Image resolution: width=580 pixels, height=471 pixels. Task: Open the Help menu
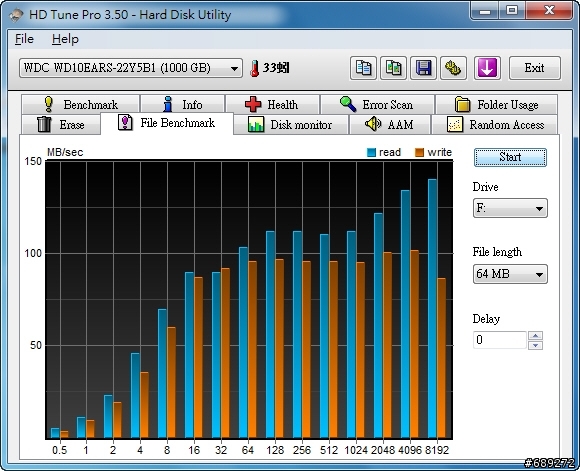(x=65, y=39)
